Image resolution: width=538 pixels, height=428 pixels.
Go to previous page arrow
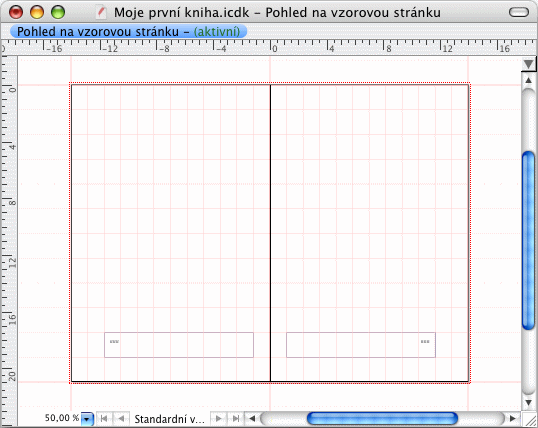[x=121, y=419]
